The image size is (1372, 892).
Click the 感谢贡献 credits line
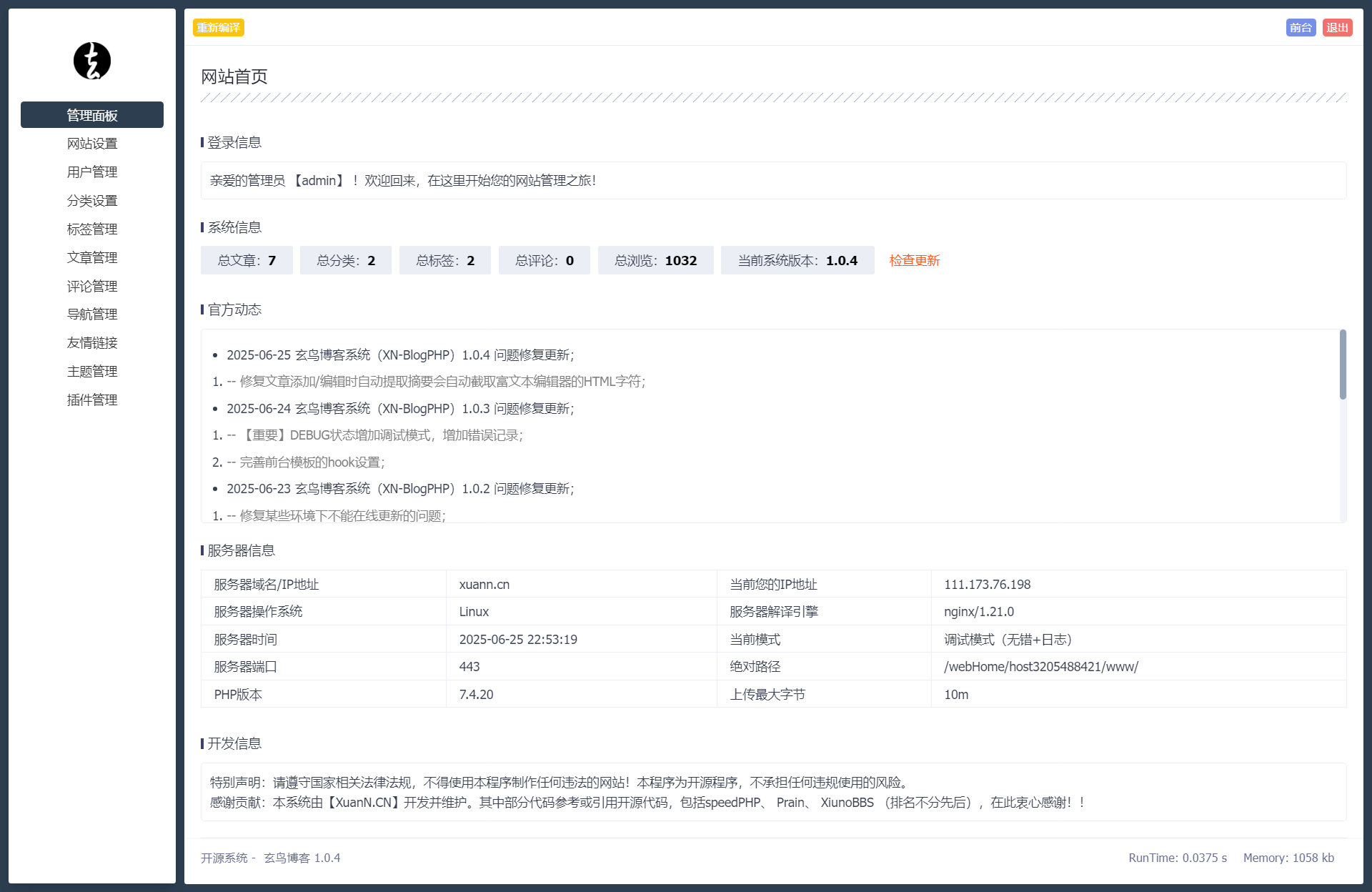648,803
